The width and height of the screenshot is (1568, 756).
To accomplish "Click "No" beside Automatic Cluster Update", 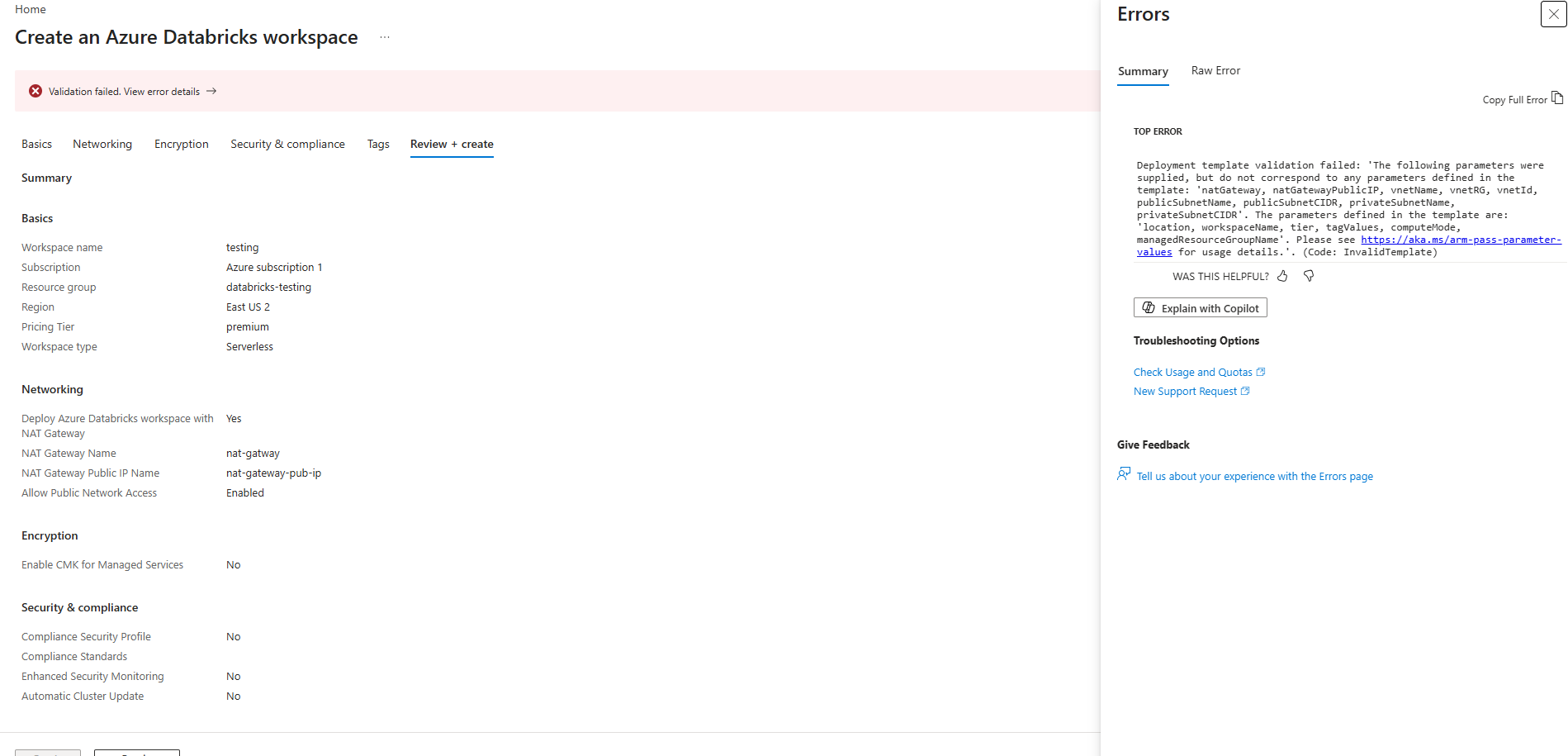I will pyautogui.click(x=234, y=697).
